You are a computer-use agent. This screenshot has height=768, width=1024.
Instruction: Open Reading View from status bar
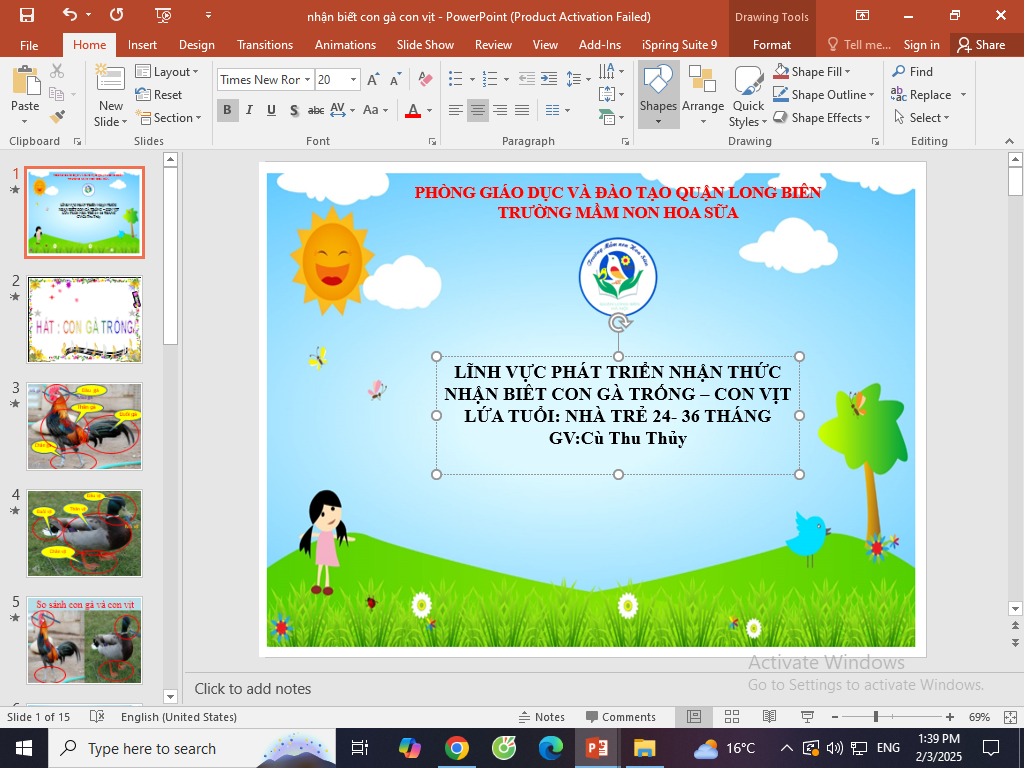coord(769,717)
